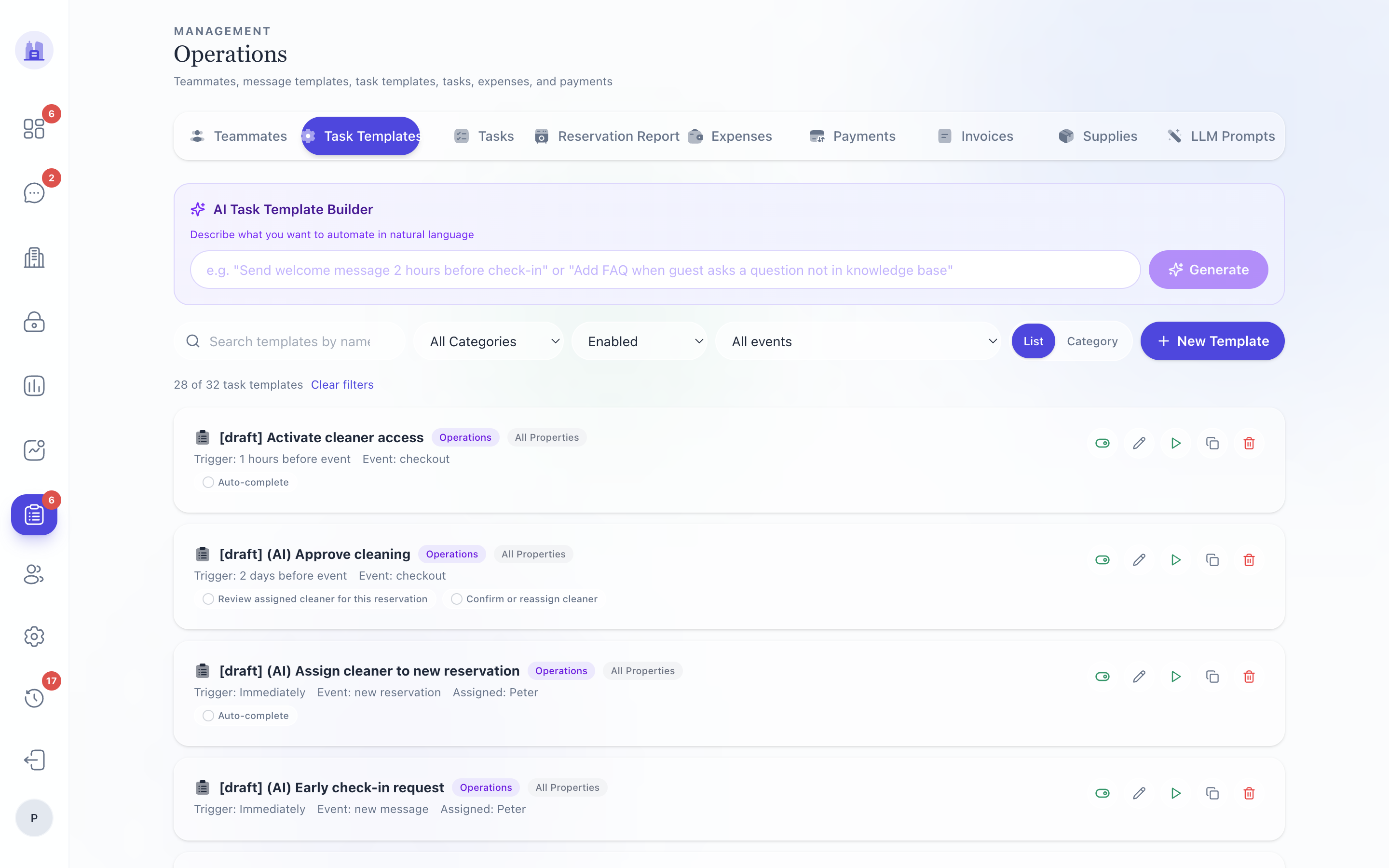Viewport: 1389px width, 868px height.
Task: Open the messages chat bubble icon
Action: pyautogui.click(x=34, y=193)
